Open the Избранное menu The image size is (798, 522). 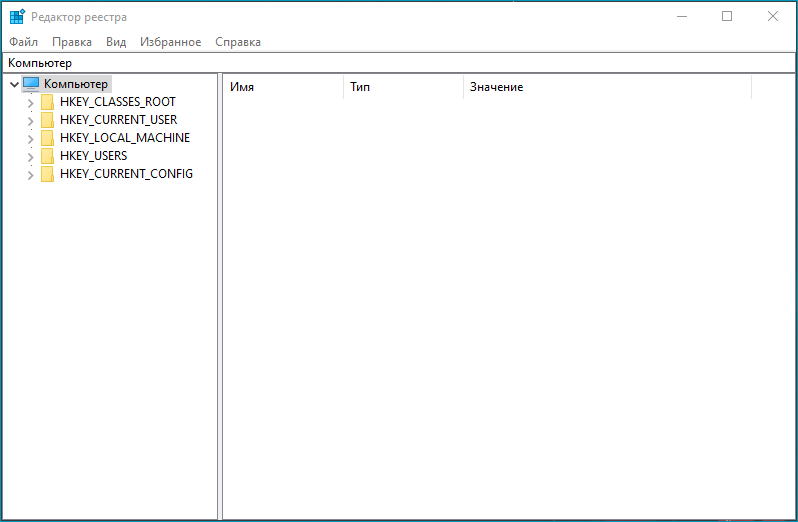click(171, 42)
